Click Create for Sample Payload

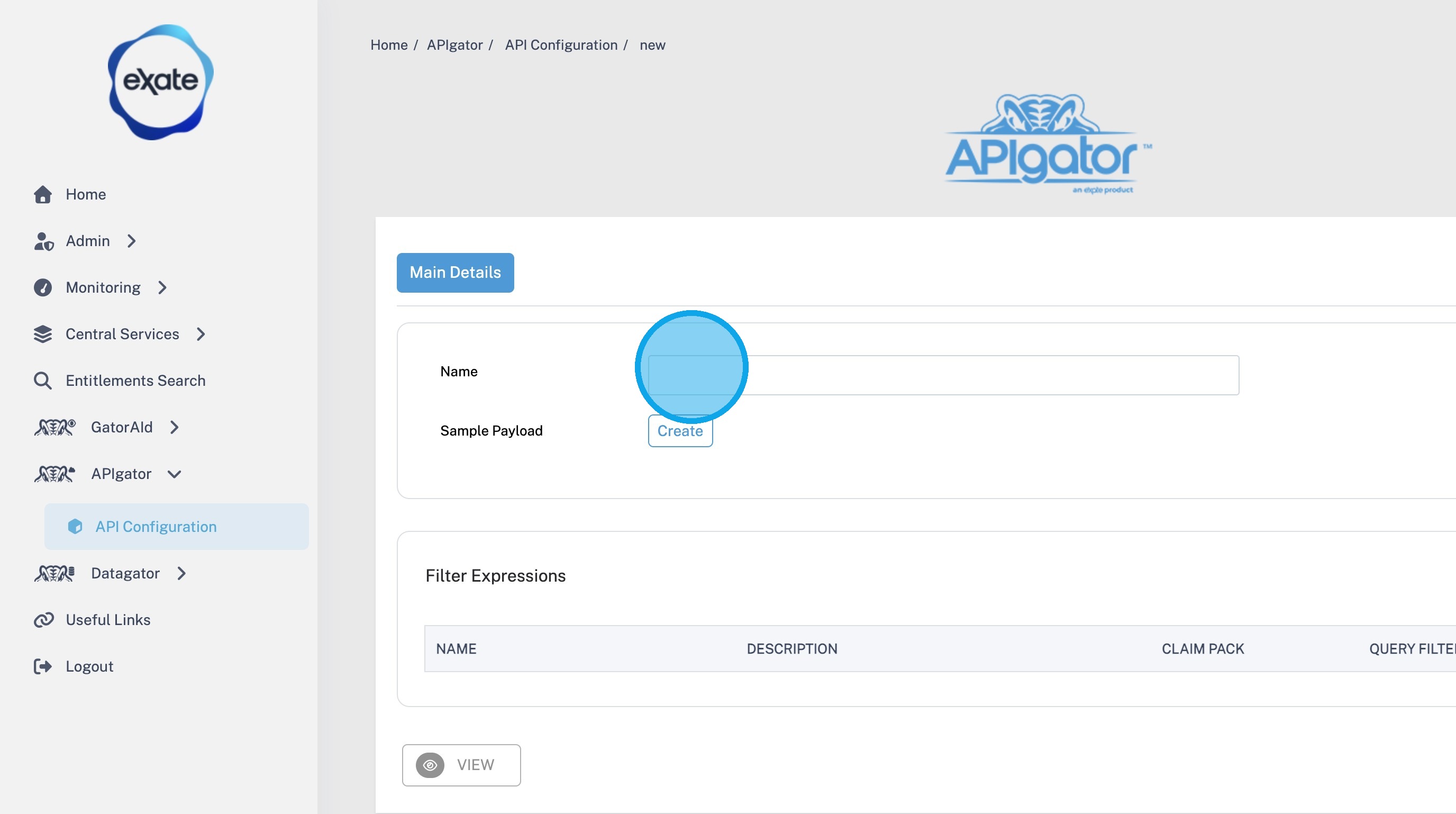(680, 431)
